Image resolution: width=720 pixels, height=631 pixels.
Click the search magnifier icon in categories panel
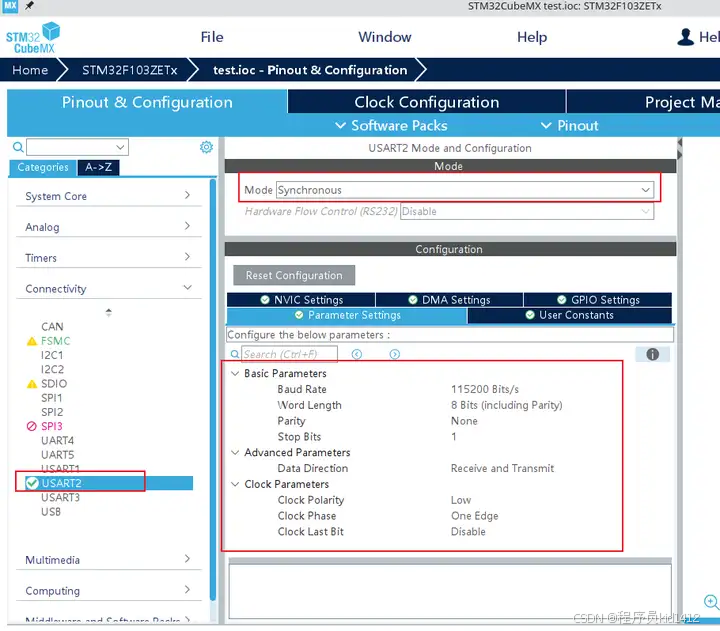18,147
